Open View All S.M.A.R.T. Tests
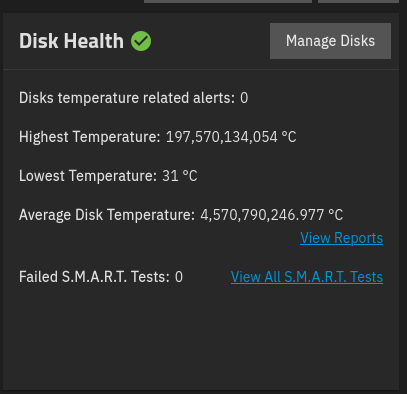The image size is (407, 394). 307,277
